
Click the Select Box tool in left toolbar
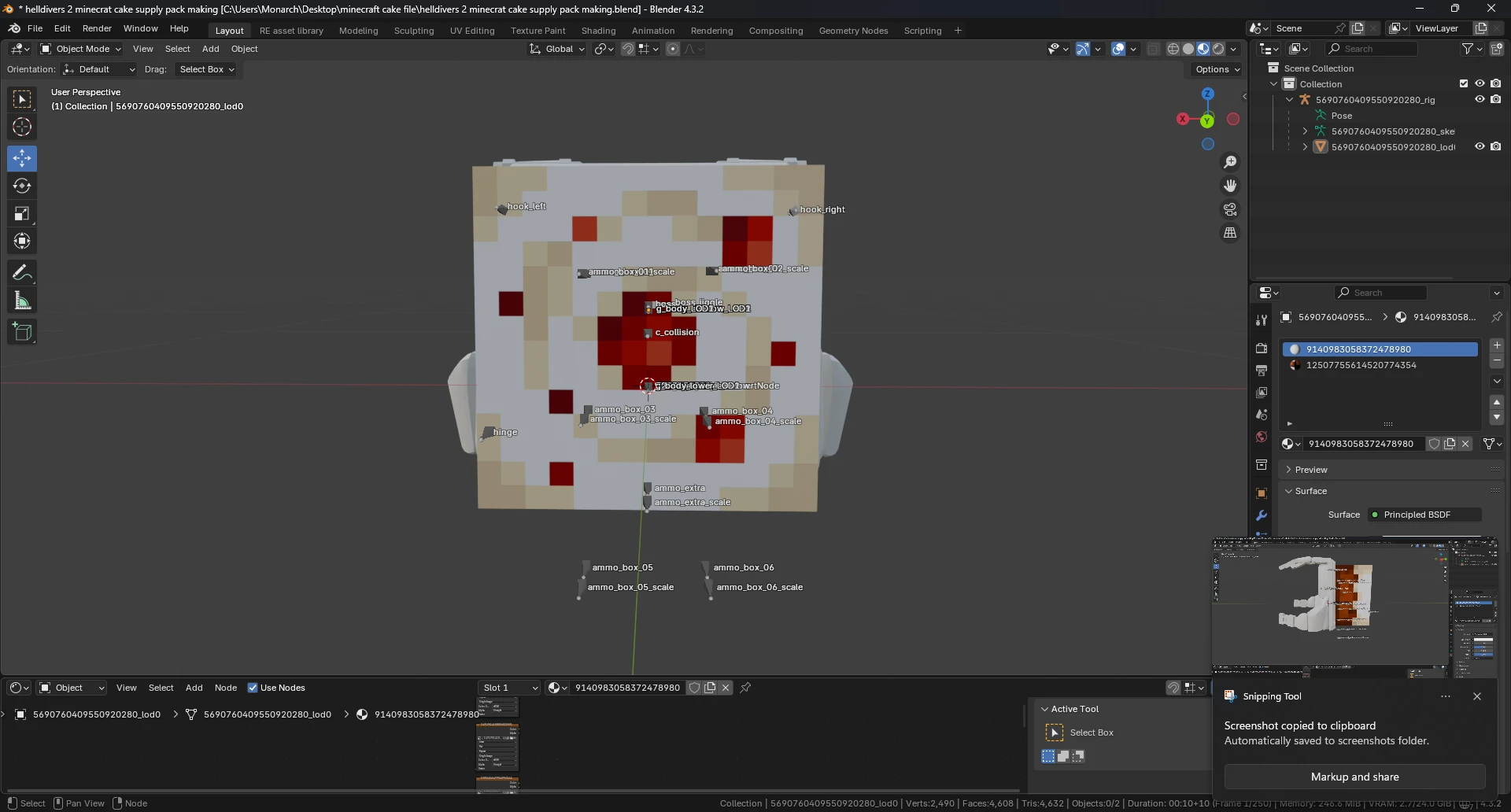tap(22, 99)
